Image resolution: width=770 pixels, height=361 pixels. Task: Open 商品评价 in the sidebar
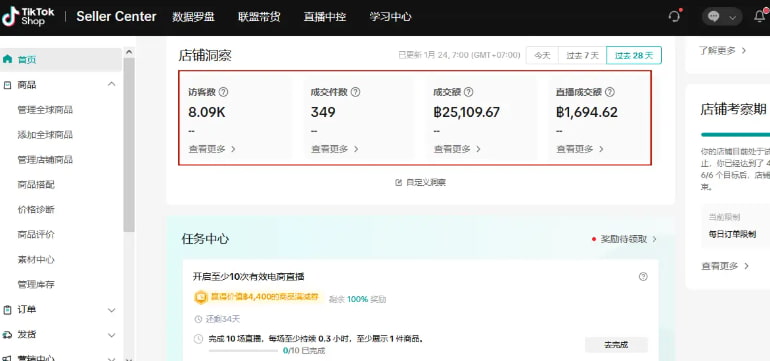click(36, 235)
